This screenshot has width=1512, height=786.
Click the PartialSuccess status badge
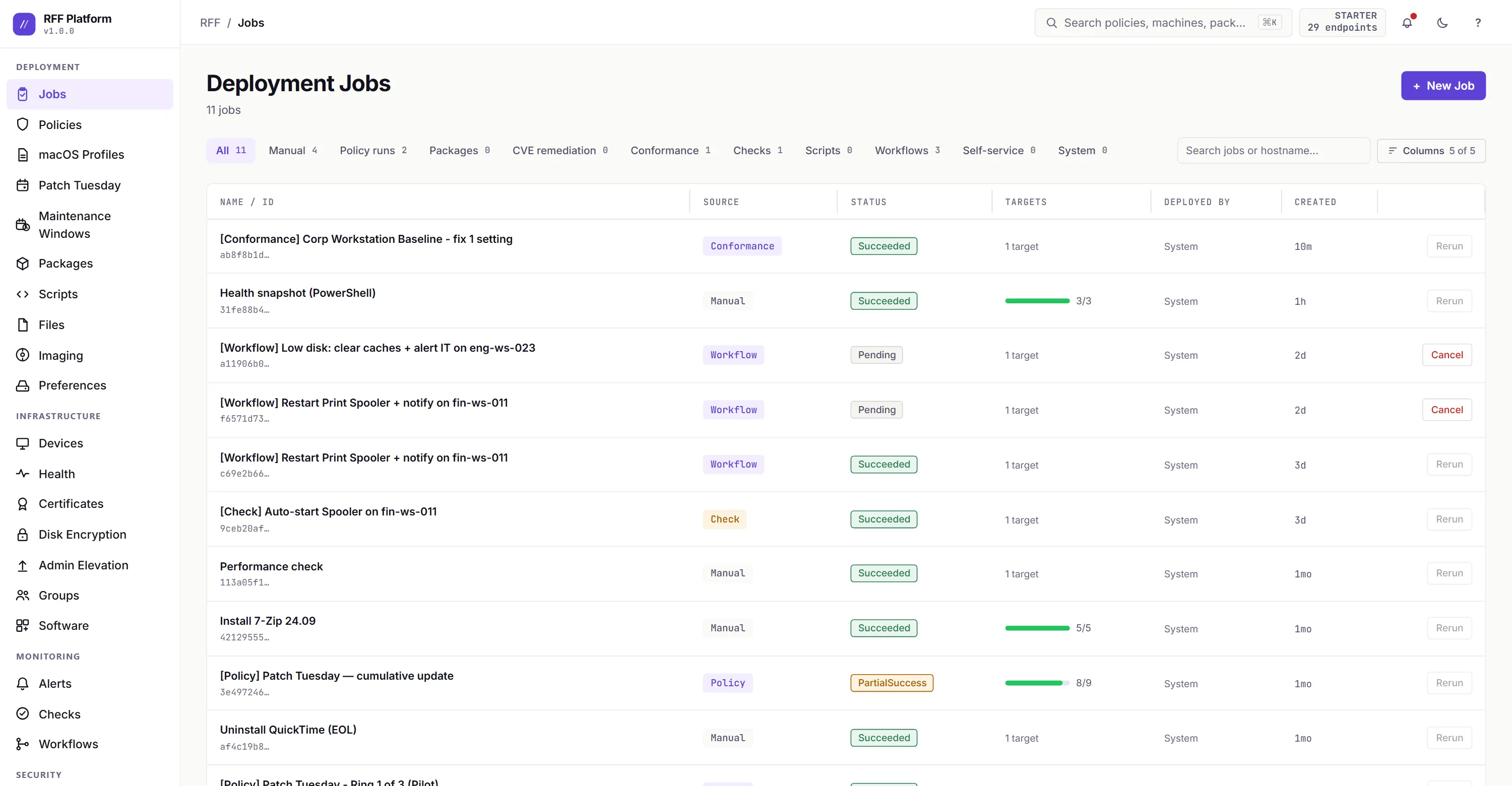coord(891,683)
